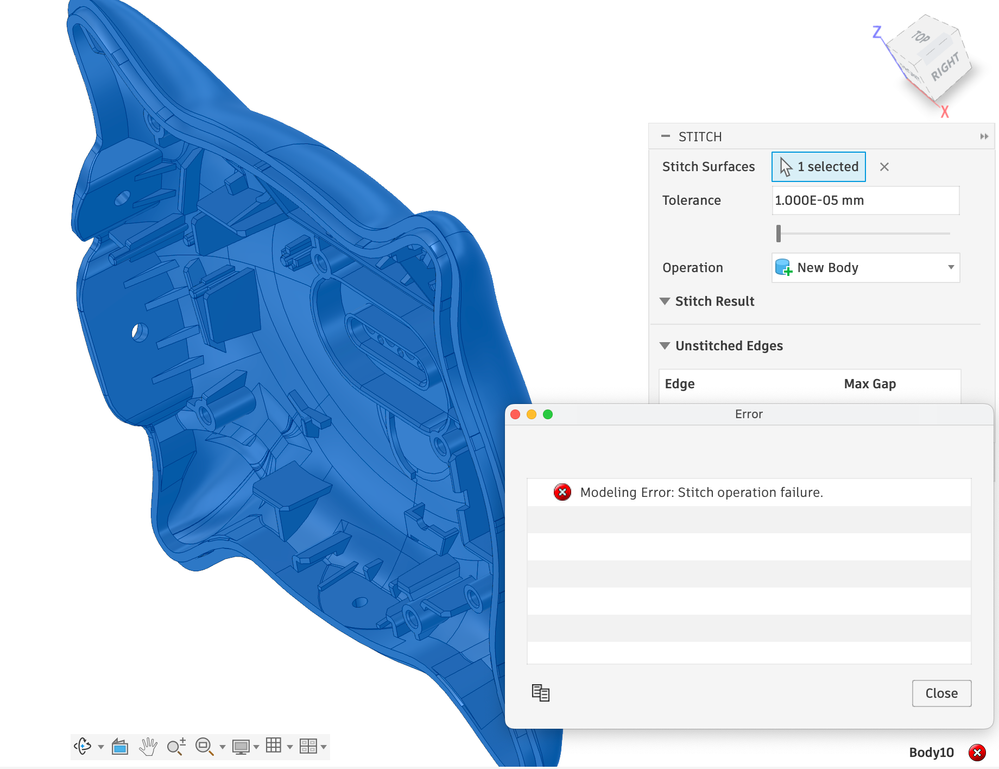Expand Grid and Snaps dropdown arrow
The image size is (999, 769).
[290, 747]
